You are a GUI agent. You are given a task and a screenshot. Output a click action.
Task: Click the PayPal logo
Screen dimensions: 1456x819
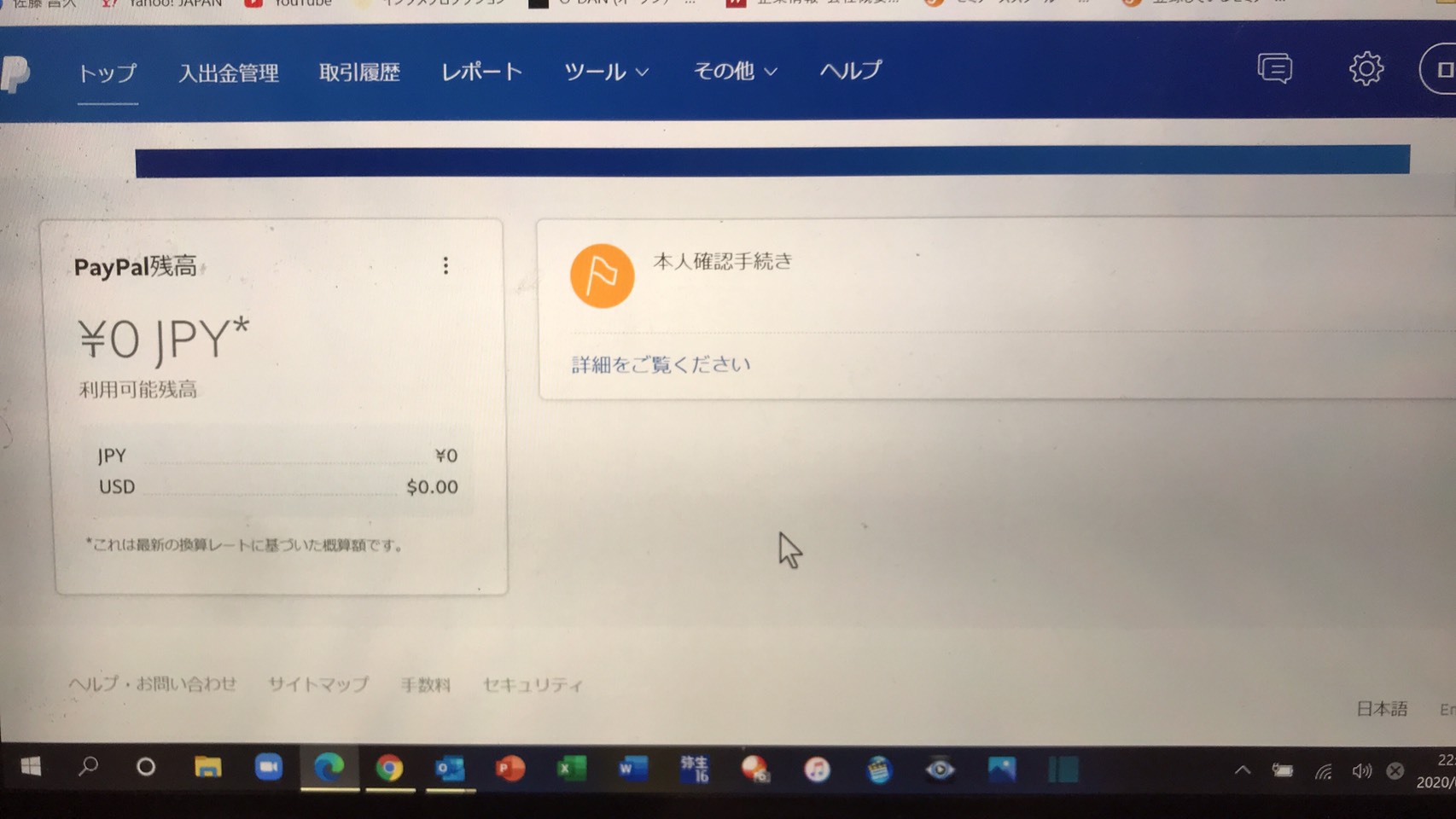coord(15,74)
